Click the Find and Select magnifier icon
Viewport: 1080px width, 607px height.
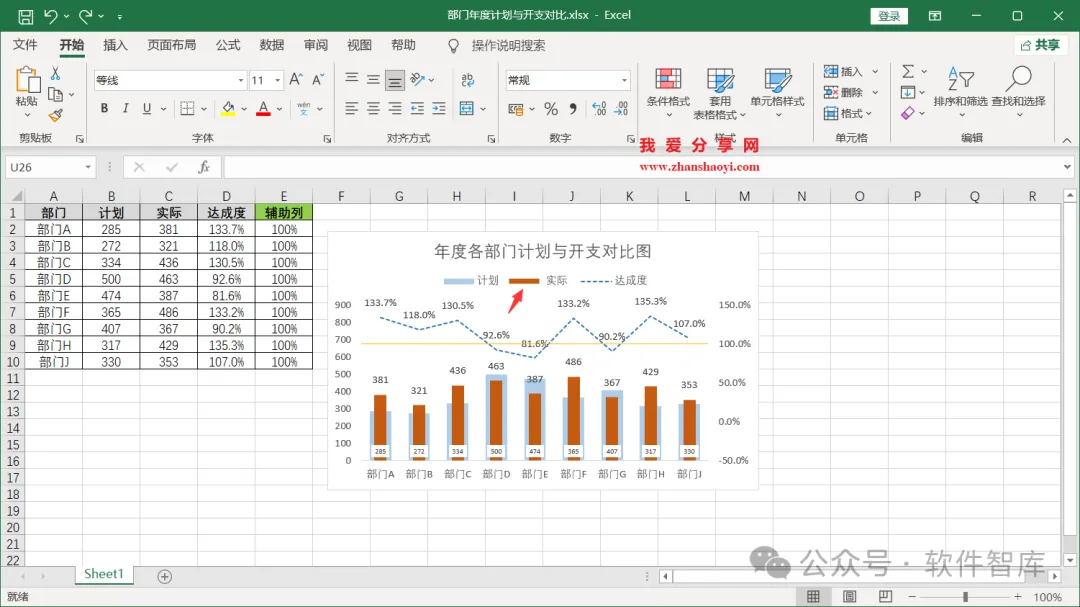[x=1018, y=79]
